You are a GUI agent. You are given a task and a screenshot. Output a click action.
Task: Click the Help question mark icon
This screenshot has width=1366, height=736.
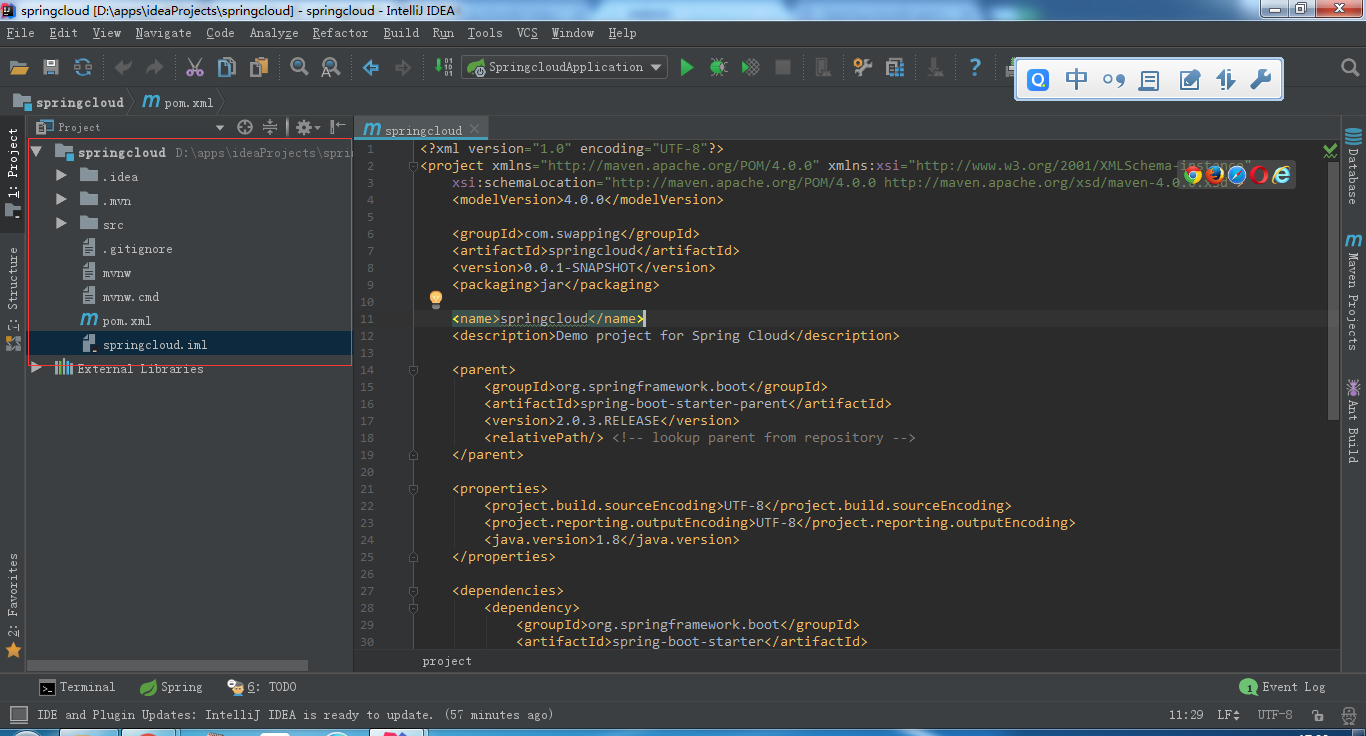[975, 67]
